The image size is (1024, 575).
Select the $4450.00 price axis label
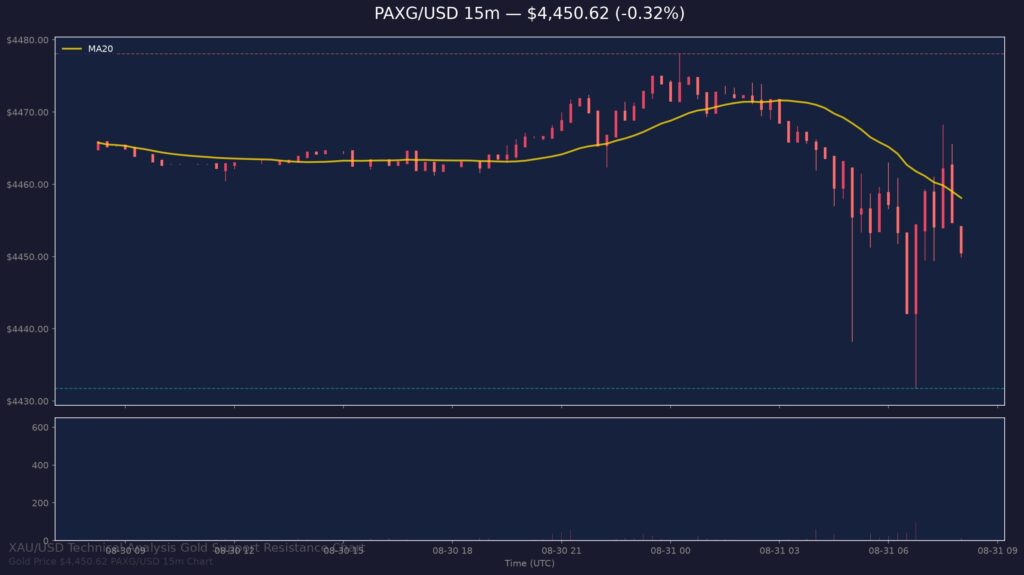pos(27,257)
